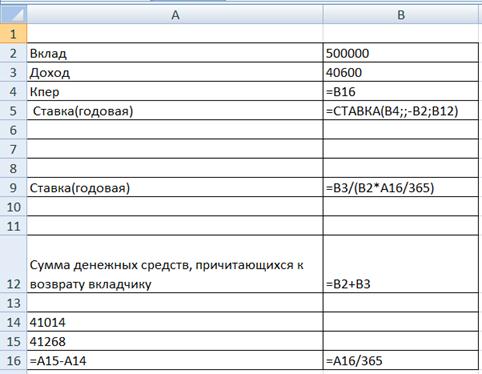Click empty cell B14
Viewport: 482px width, 374px height.
click(401, 322)
